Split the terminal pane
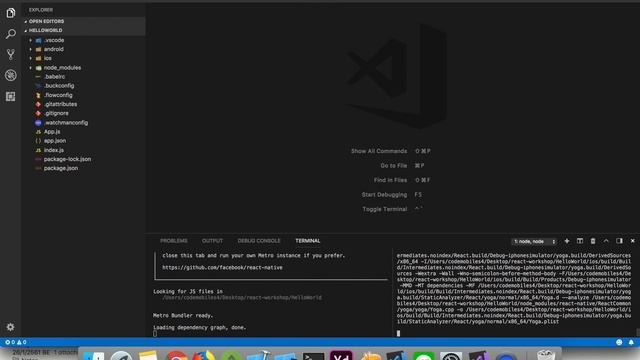Viewport: 640px width, 360px height. 580,241
